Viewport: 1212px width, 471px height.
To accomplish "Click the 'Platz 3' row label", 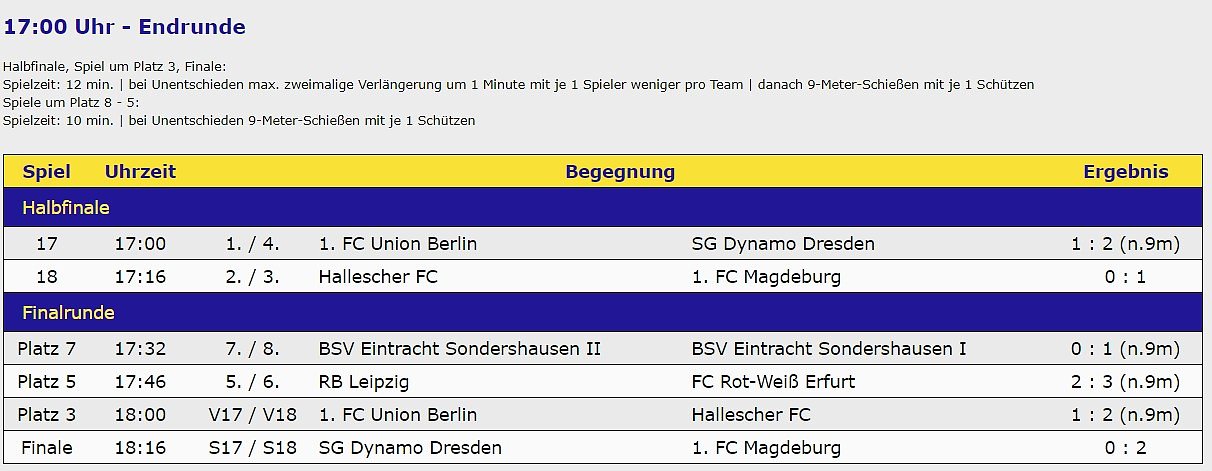I will pos(46,415).
